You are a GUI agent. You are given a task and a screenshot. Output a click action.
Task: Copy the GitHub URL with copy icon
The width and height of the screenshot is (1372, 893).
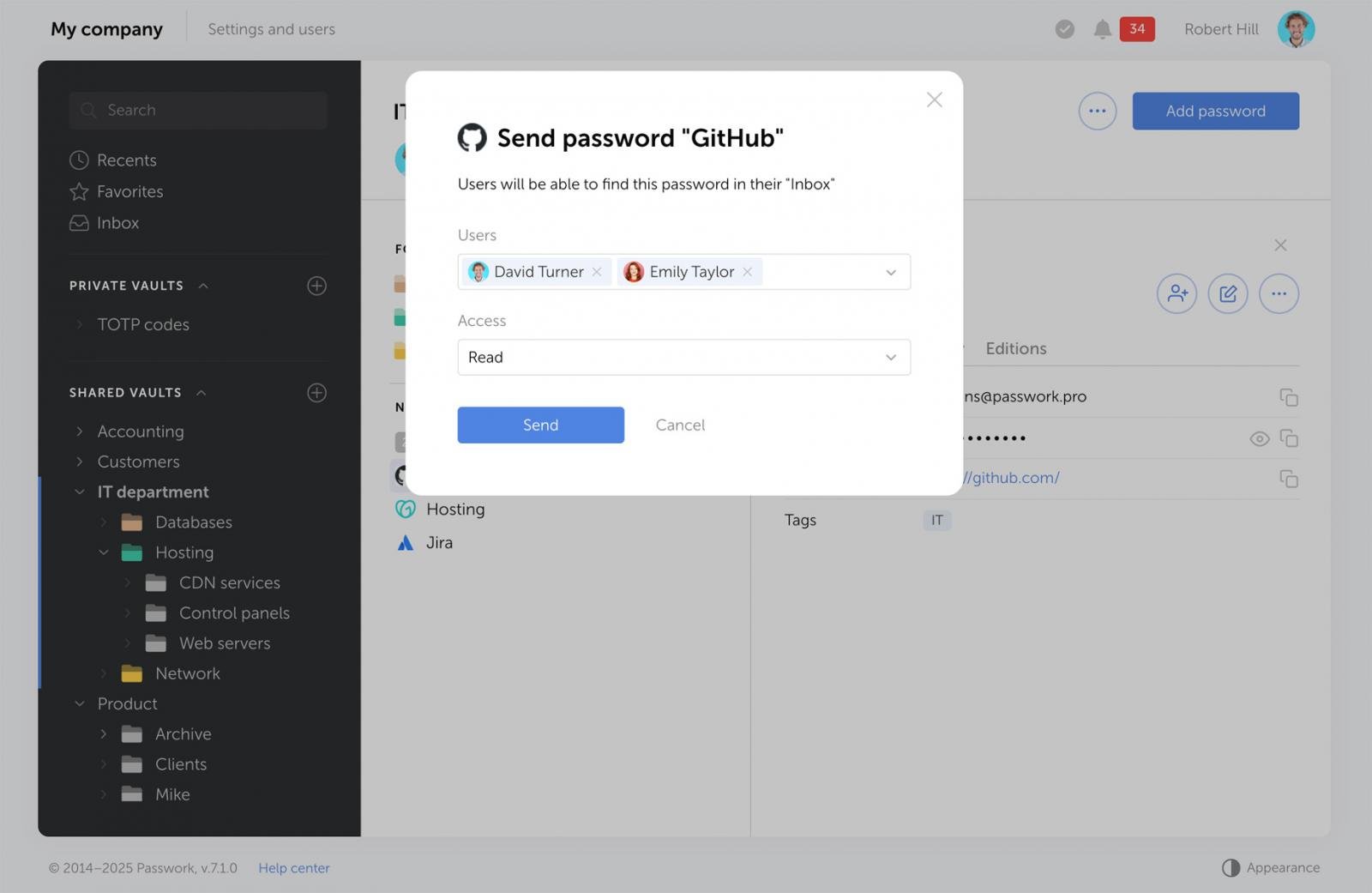click(1288, 479)
